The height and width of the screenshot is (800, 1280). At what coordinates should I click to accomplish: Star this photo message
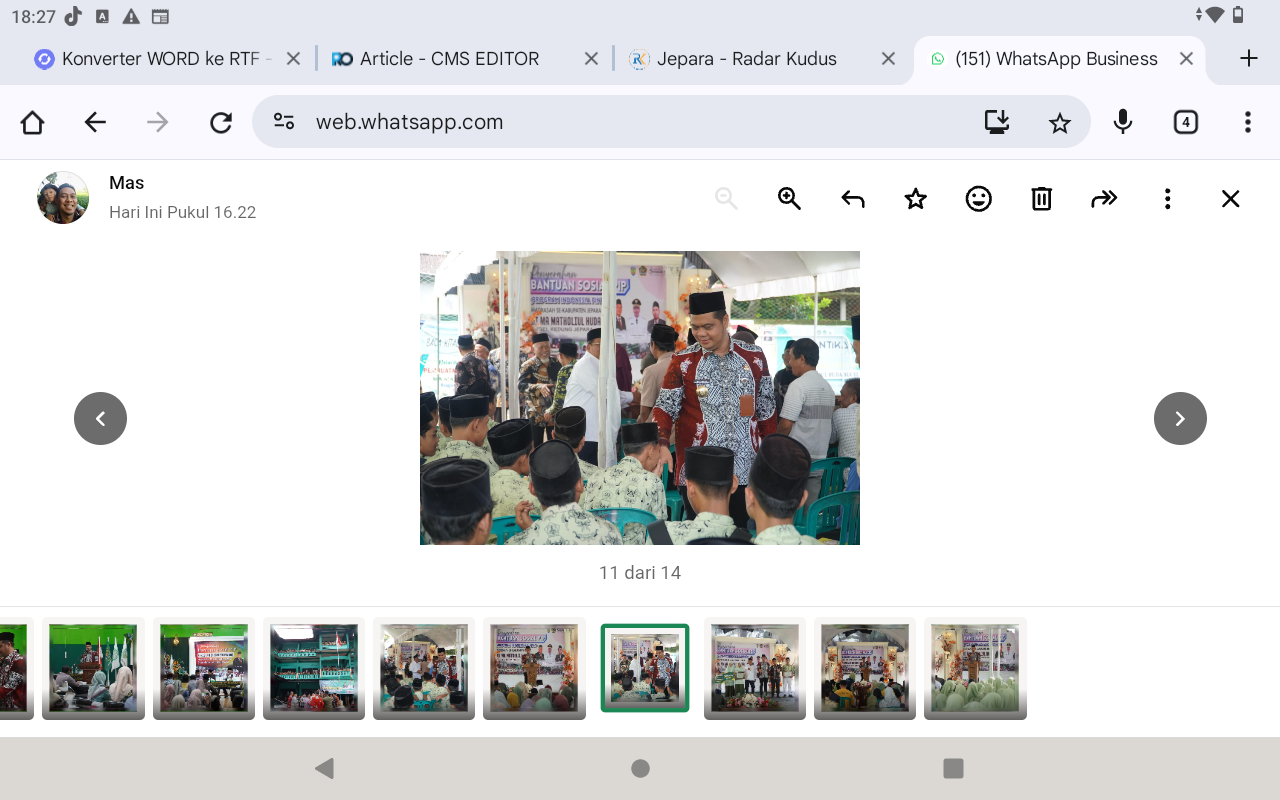(915, 199)
